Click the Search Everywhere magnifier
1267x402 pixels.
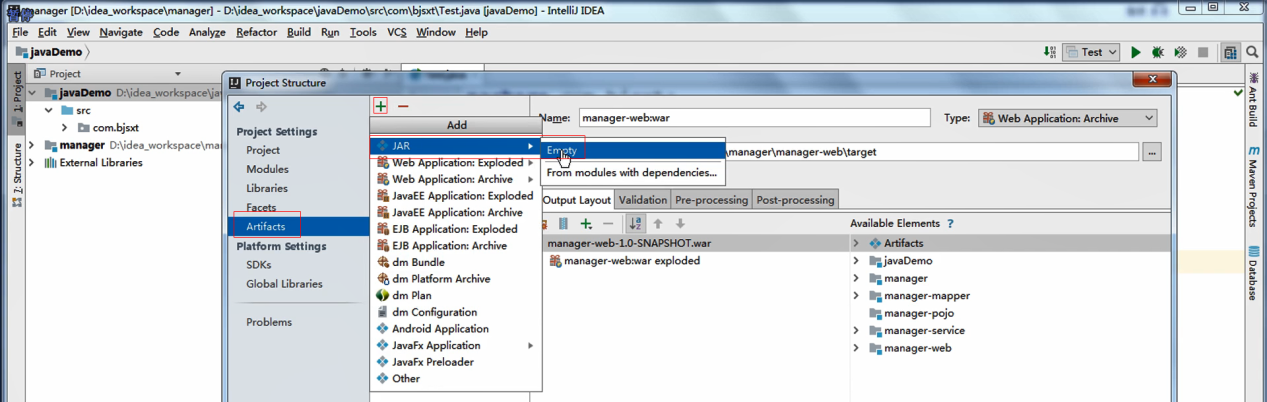tap(1253, 52)
